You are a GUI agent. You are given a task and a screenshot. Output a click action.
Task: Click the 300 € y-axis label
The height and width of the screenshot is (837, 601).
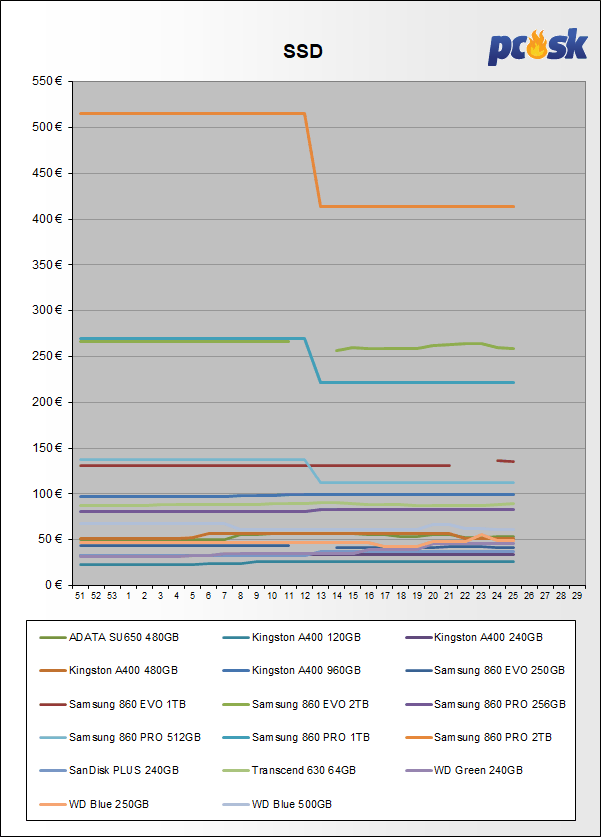46,310
